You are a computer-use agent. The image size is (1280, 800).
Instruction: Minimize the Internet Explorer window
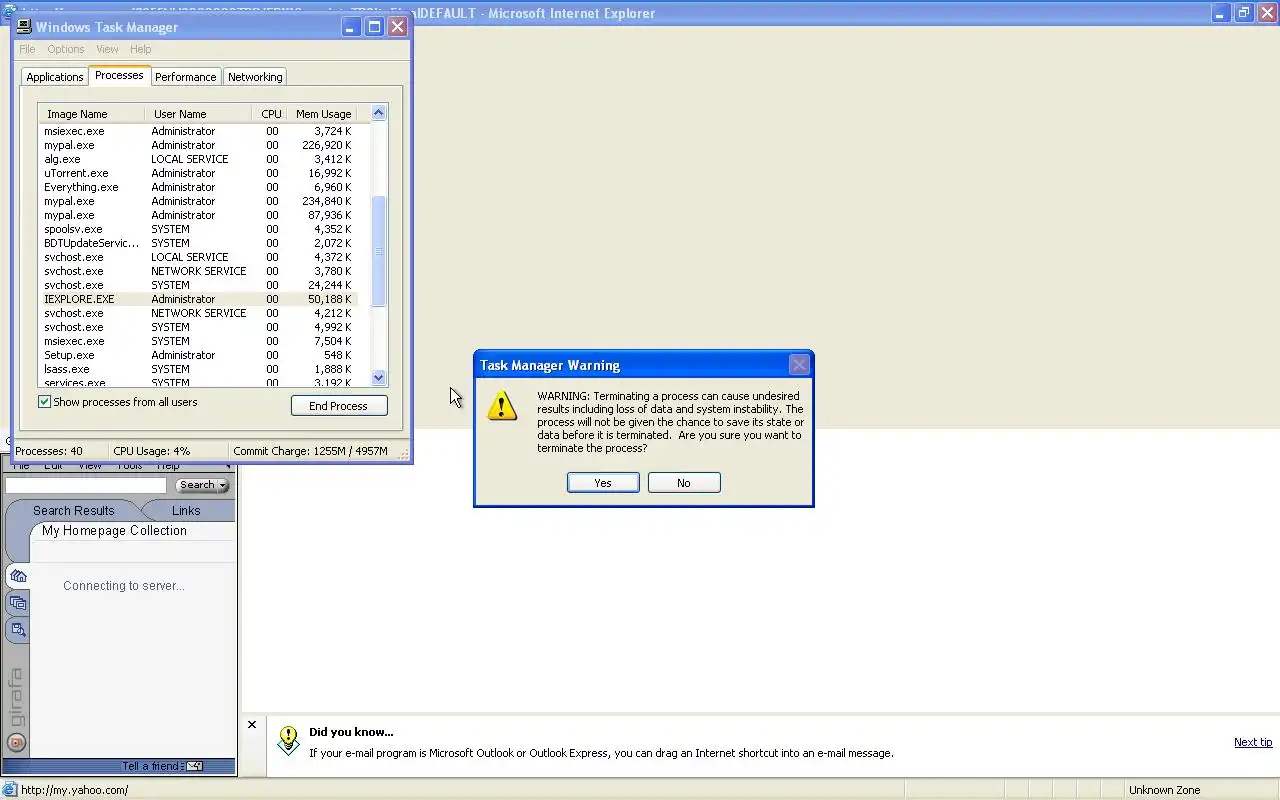1221,13
